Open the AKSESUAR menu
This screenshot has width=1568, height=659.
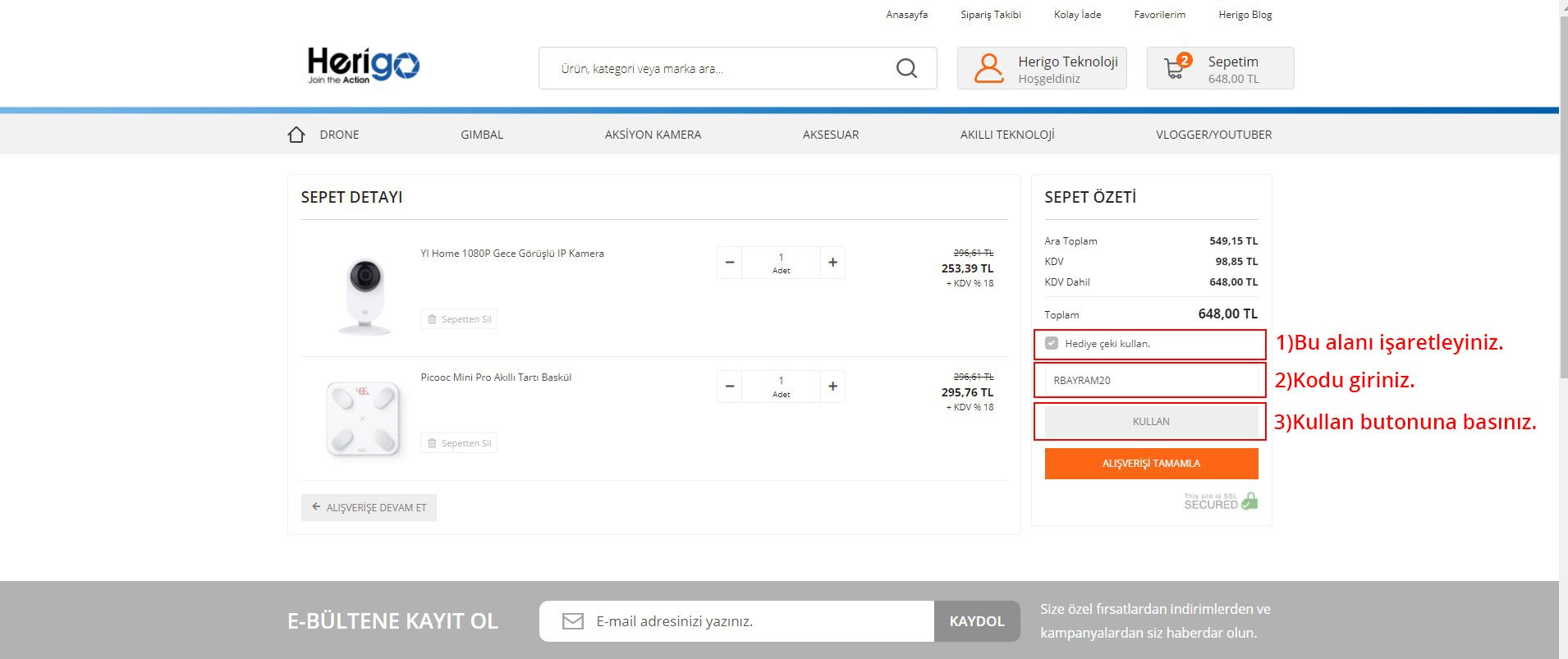[831, 135]
